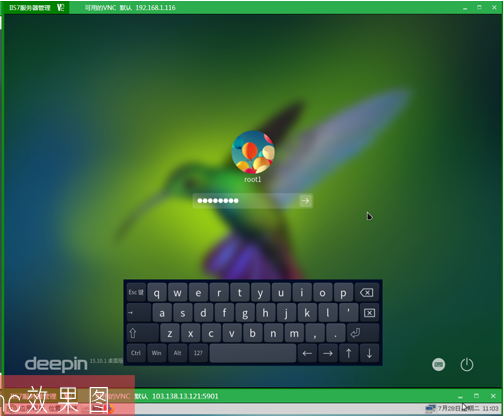
Task: Tap the comma key on virtual keyboard
Action: click(x=315, y=333)
